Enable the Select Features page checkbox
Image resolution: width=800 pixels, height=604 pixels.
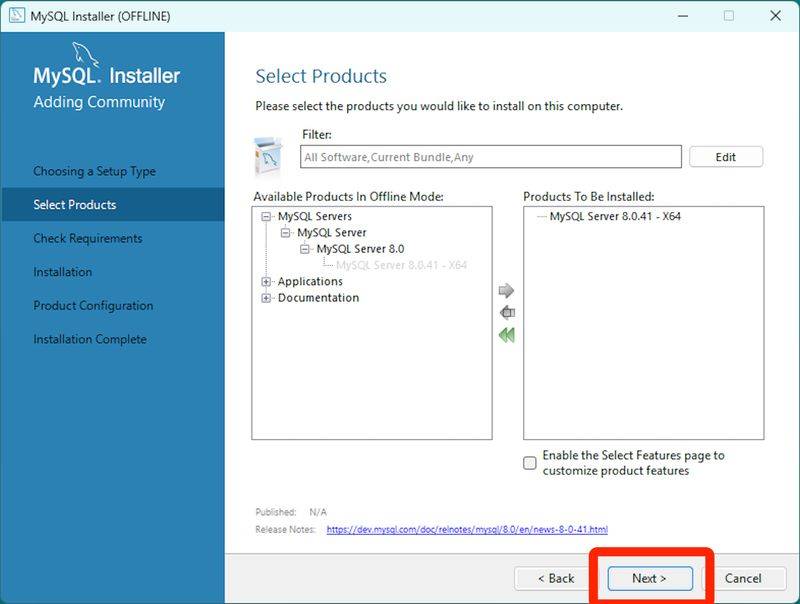point(530,463)
